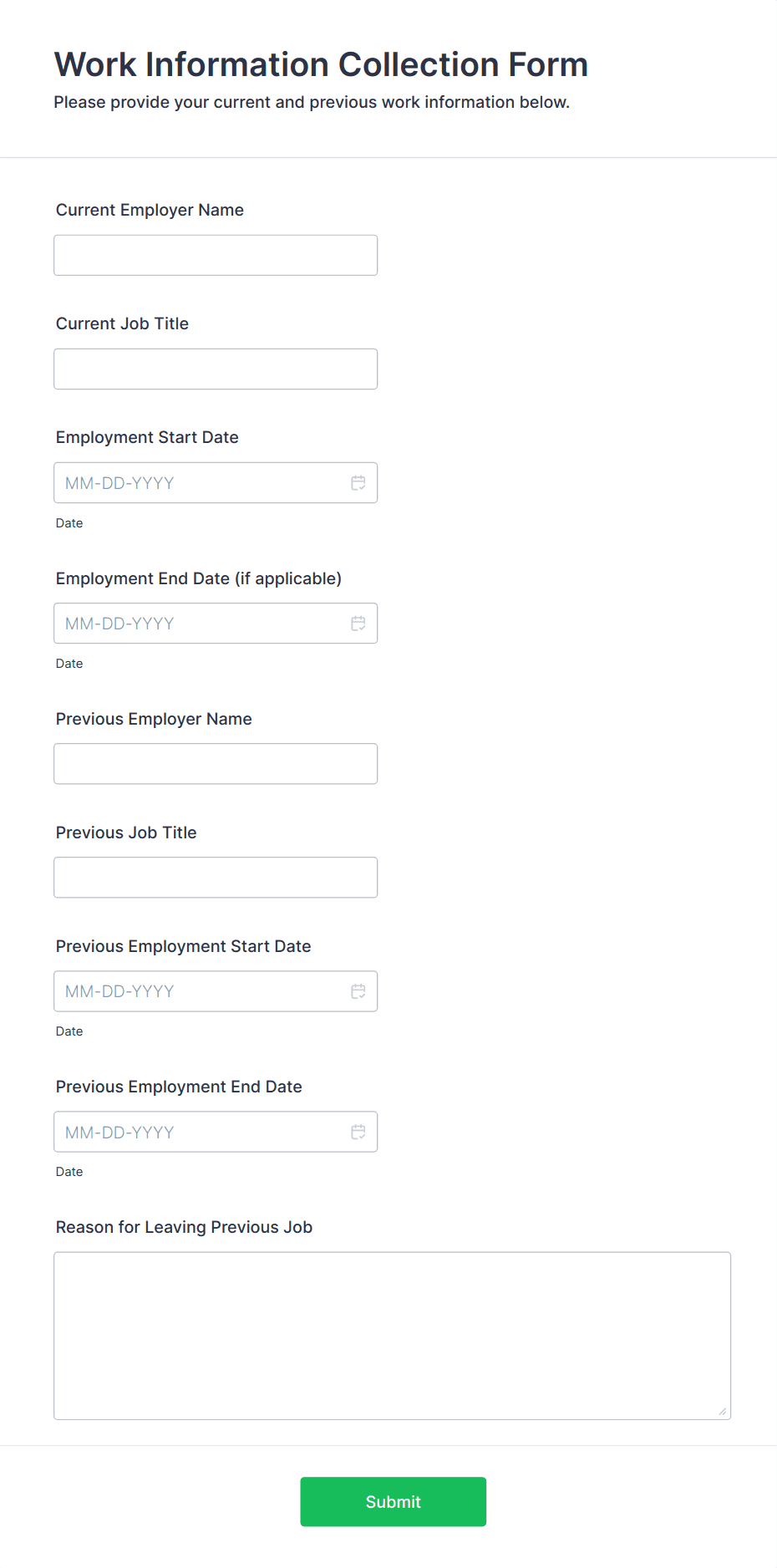777x1568 pixels.
Task: Click the Current Employer Name label
Action: 150,210
